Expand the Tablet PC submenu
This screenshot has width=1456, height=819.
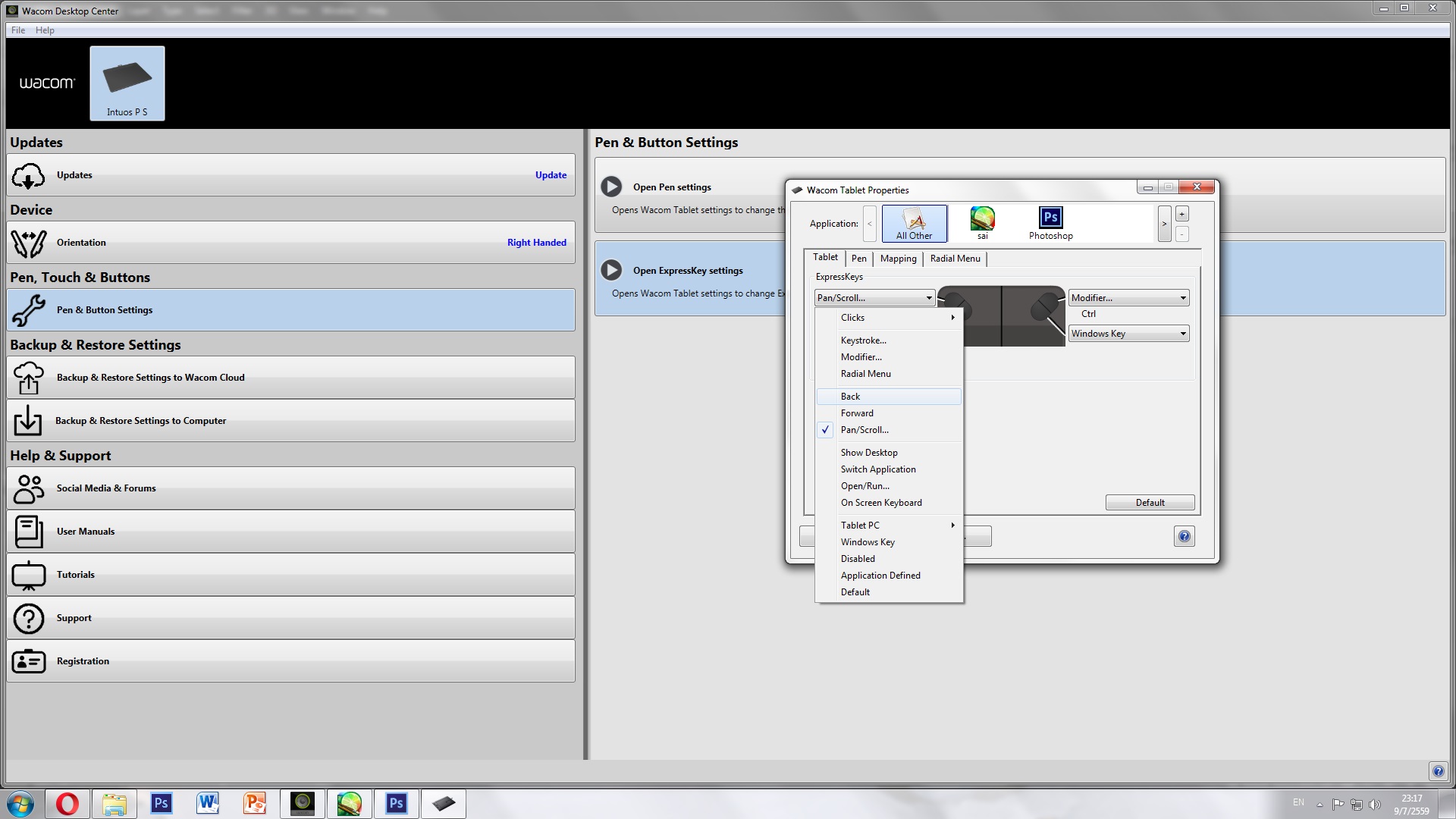click(x=890, y=526)
